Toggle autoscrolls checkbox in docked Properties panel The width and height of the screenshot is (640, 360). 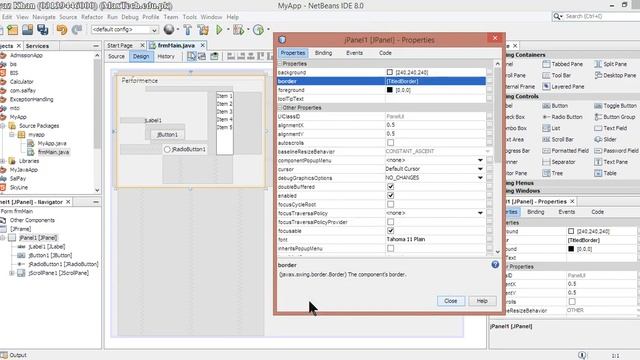tap(572, 302)
